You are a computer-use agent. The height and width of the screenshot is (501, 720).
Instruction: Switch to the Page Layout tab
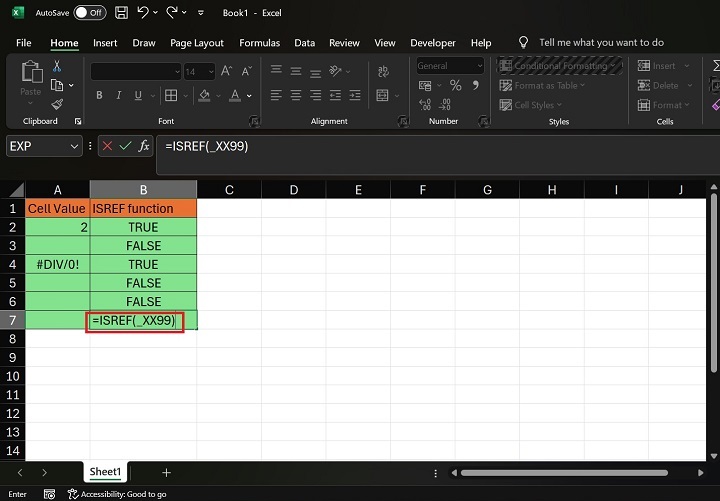(x=197, y=43)
